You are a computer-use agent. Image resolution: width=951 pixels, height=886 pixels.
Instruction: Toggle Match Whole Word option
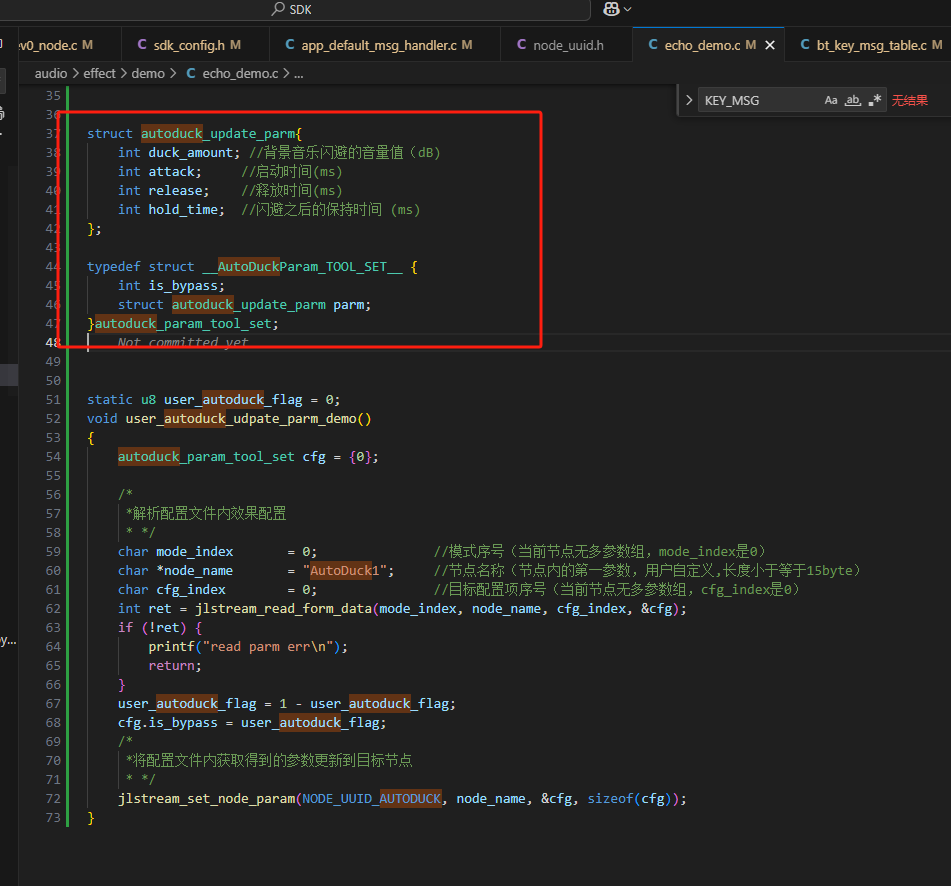point(853,101)
